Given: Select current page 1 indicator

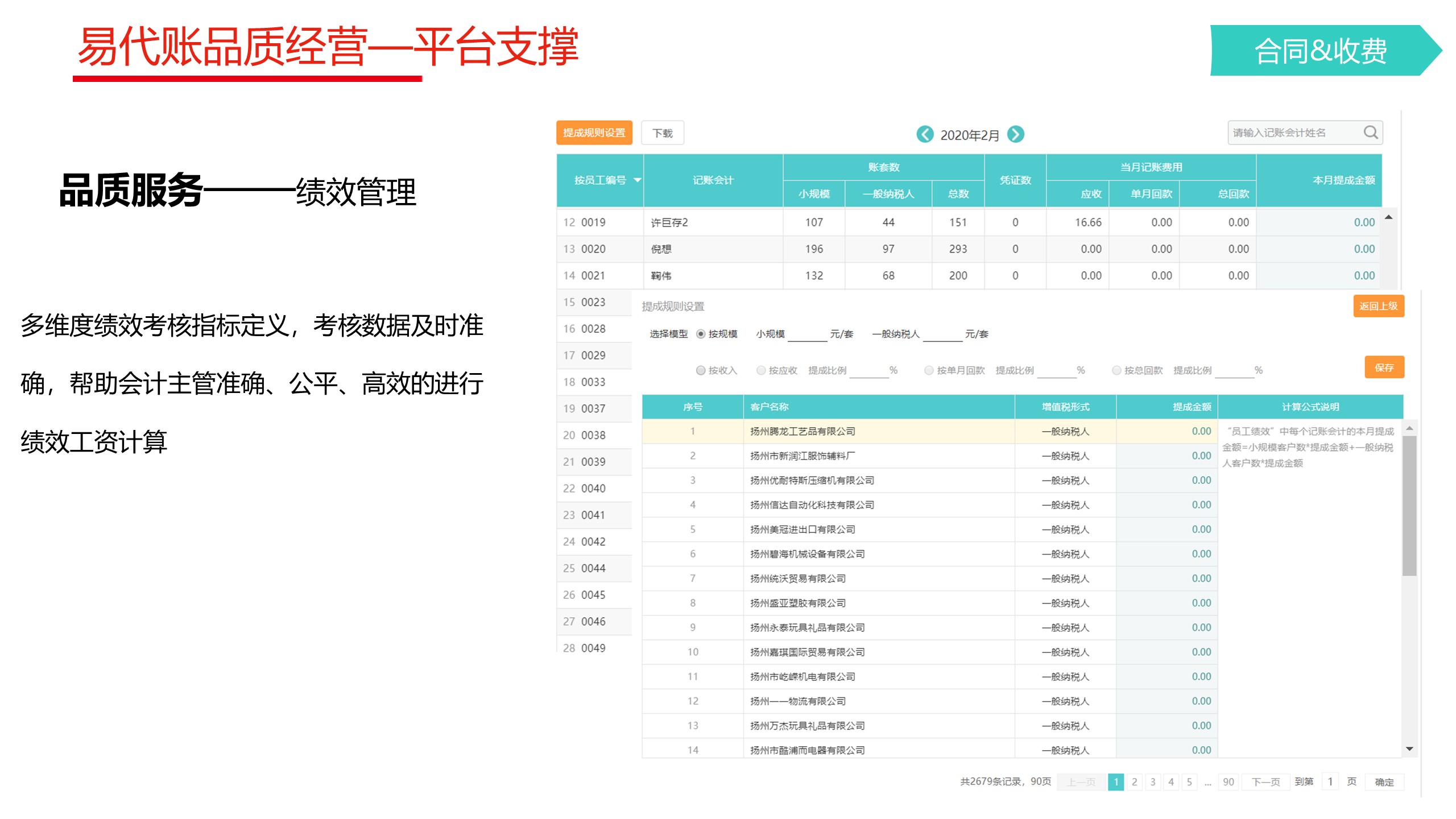Looking at the screenshot, I should pyautogui.click(x=1116, y=782).
